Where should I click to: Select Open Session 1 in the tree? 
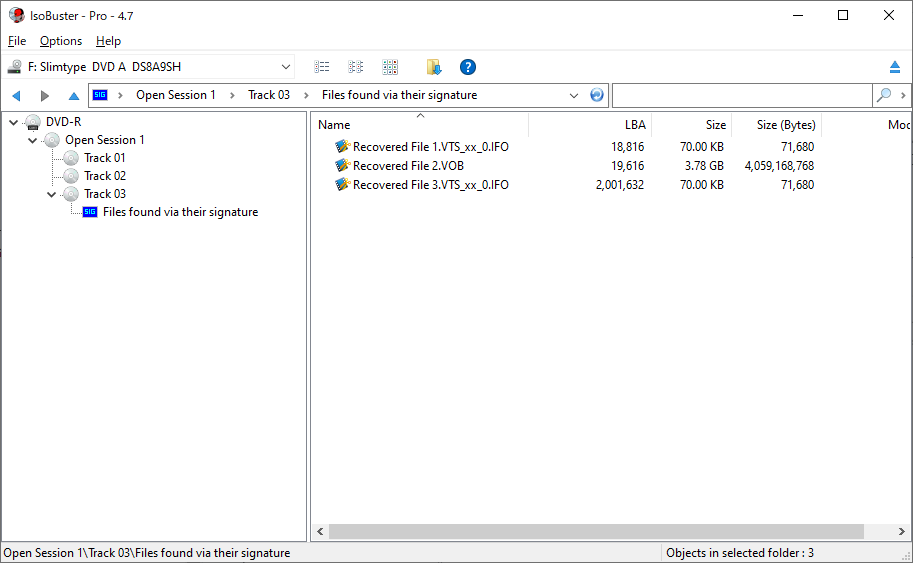tap(105, 140)
